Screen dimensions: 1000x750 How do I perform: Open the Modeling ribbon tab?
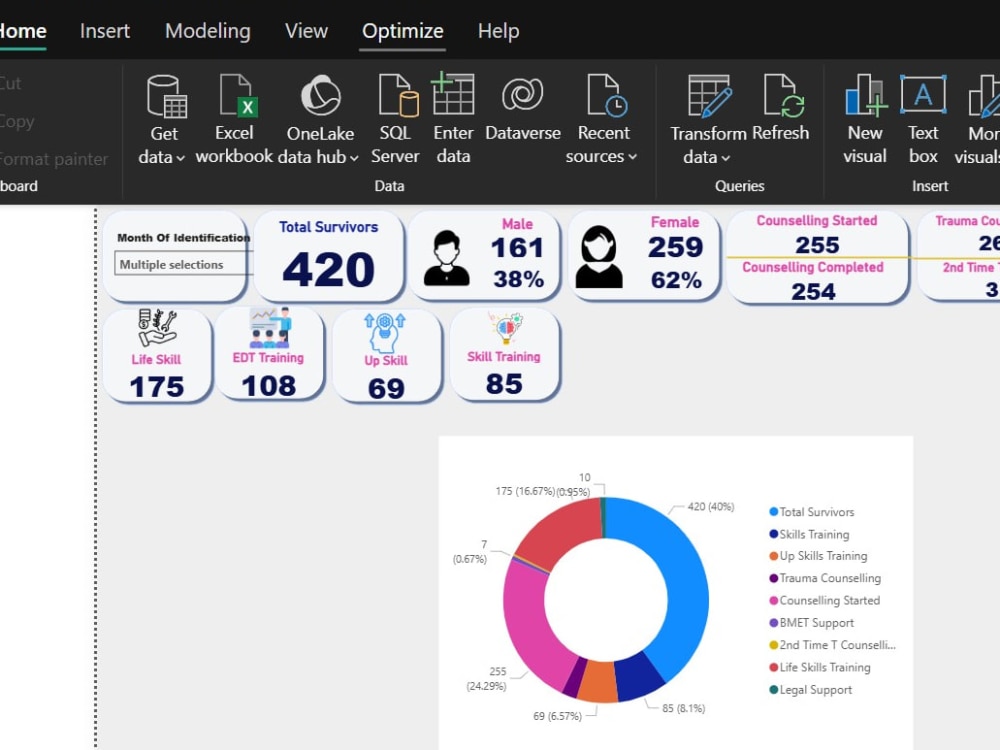pos(208,31)
